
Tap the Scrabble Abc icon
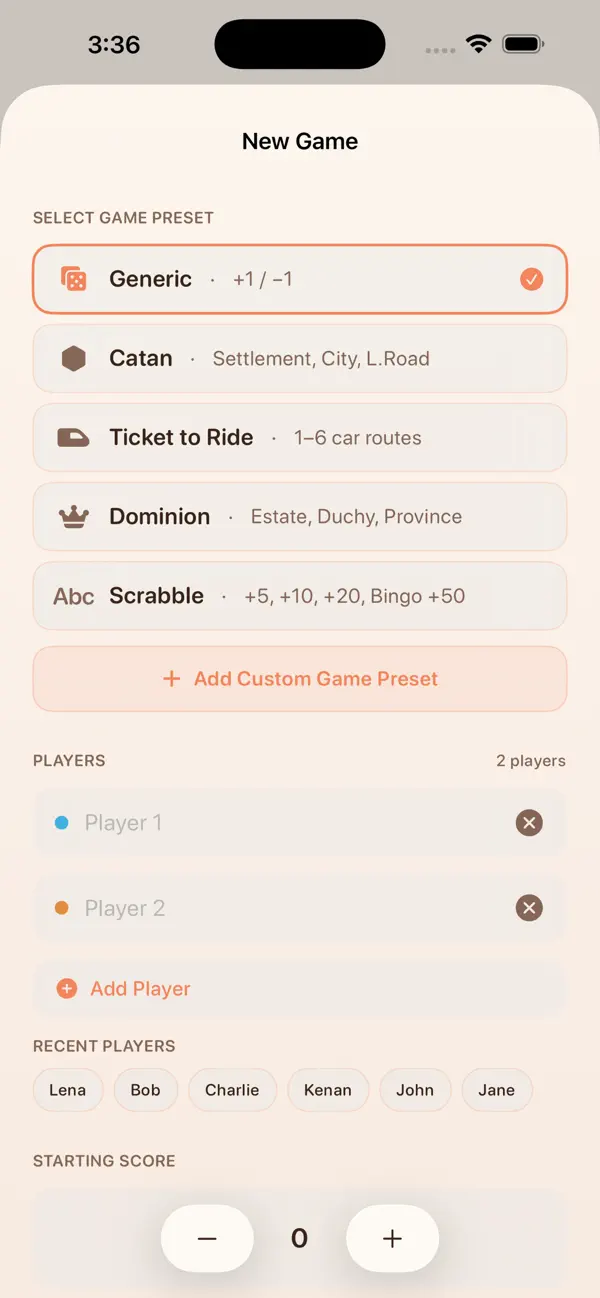tap(73, 596)
